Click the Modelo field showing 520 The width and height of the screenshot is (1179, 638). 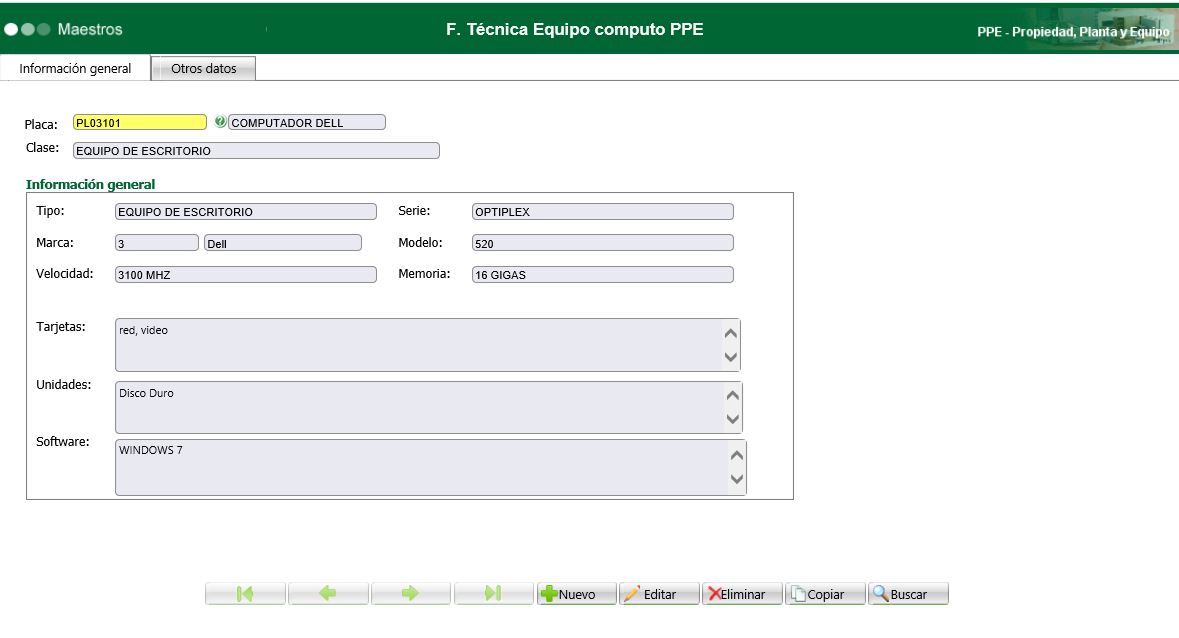603,243
